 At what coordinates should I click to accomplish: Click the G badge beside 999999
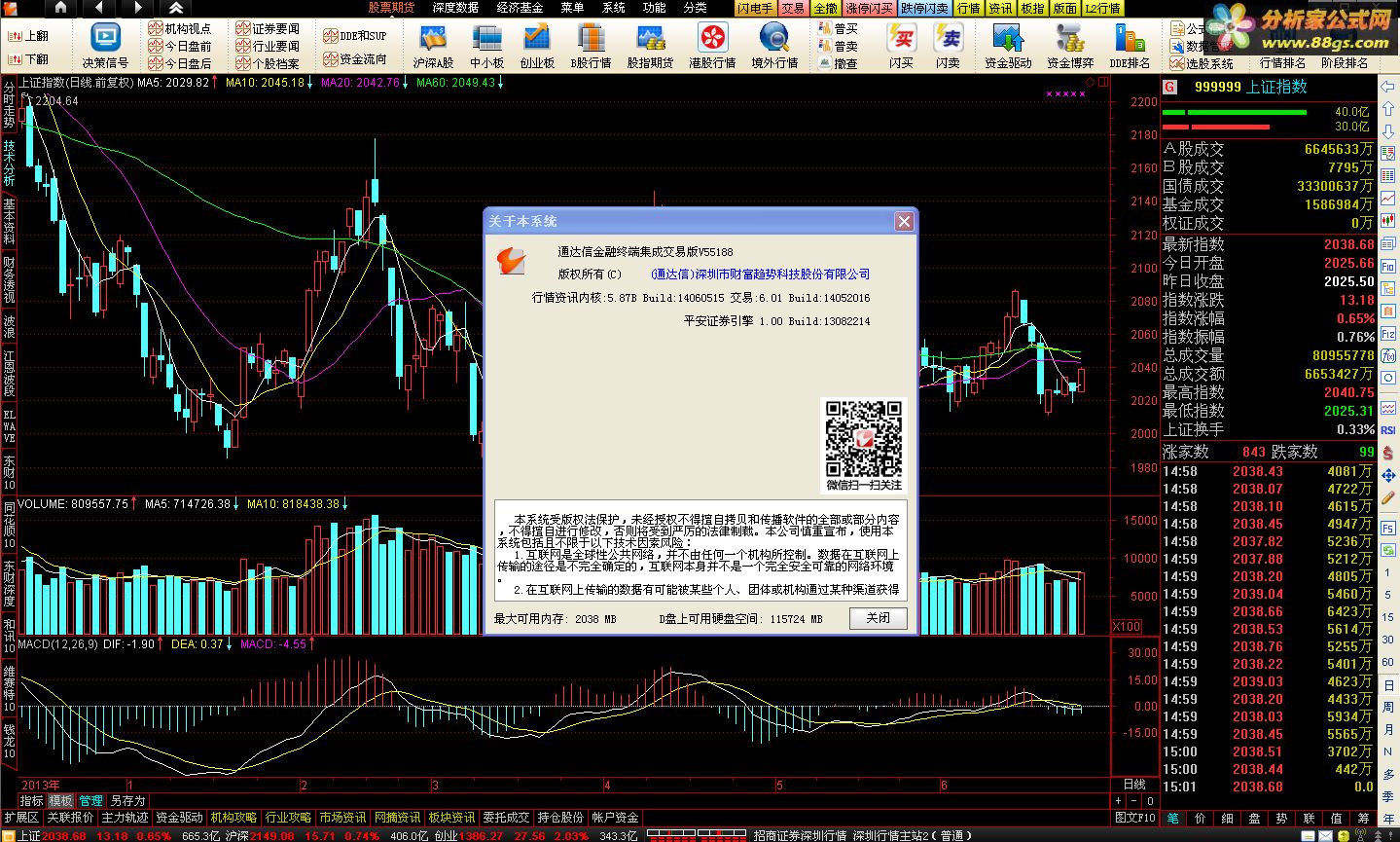[1169, 87]
